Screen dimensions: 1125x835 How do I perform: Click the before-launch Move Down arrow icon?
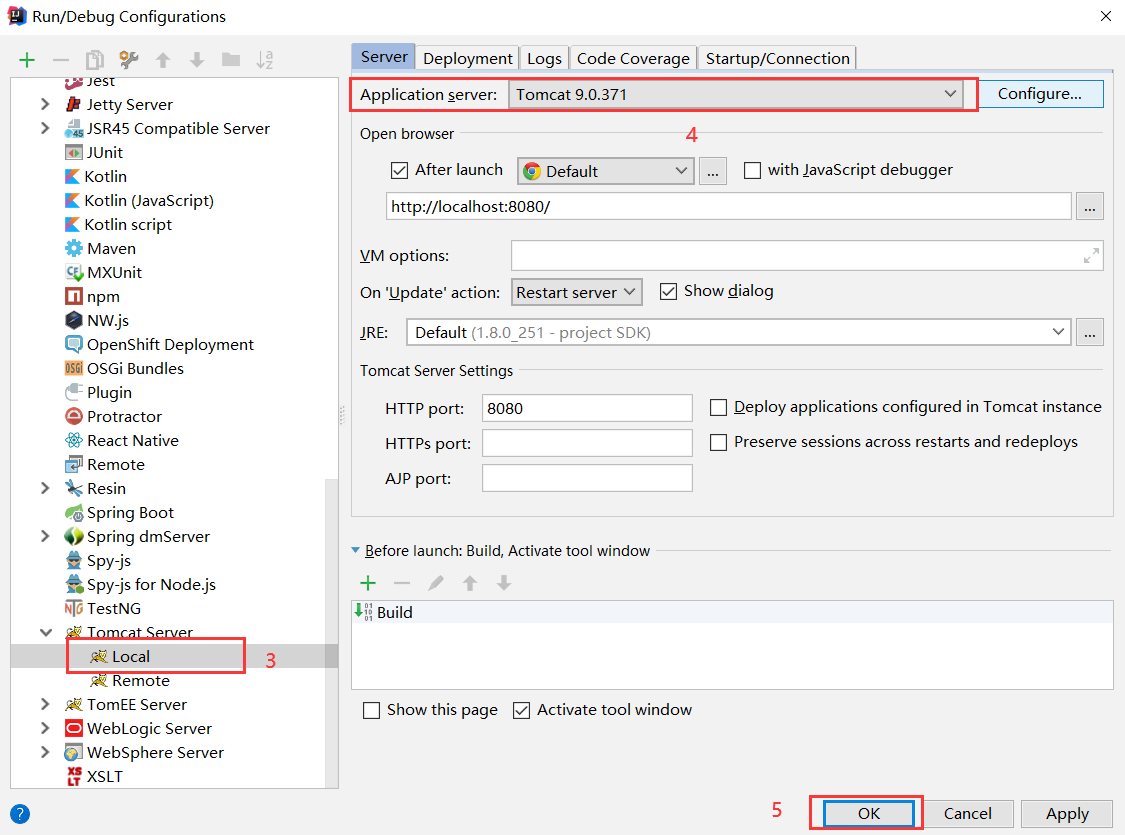tap(504, 583)
